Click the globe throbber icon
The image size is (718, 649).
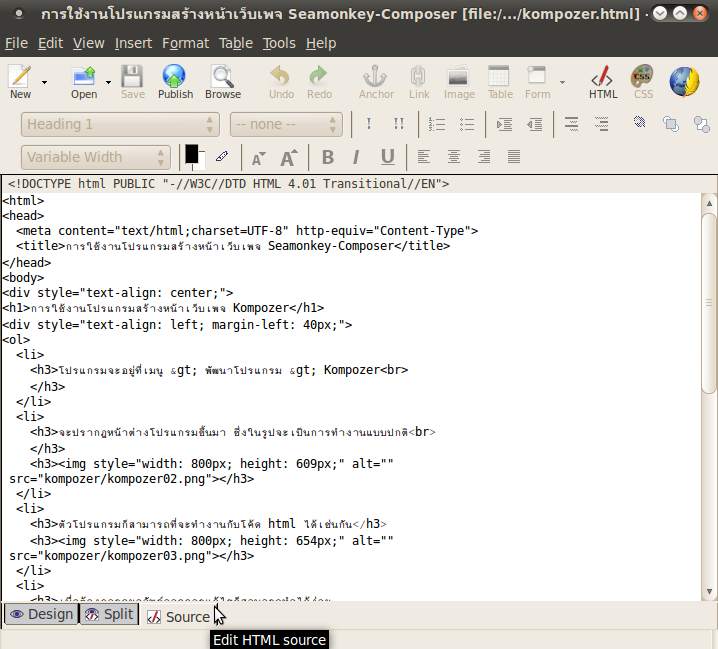click(x=685, y=82)
